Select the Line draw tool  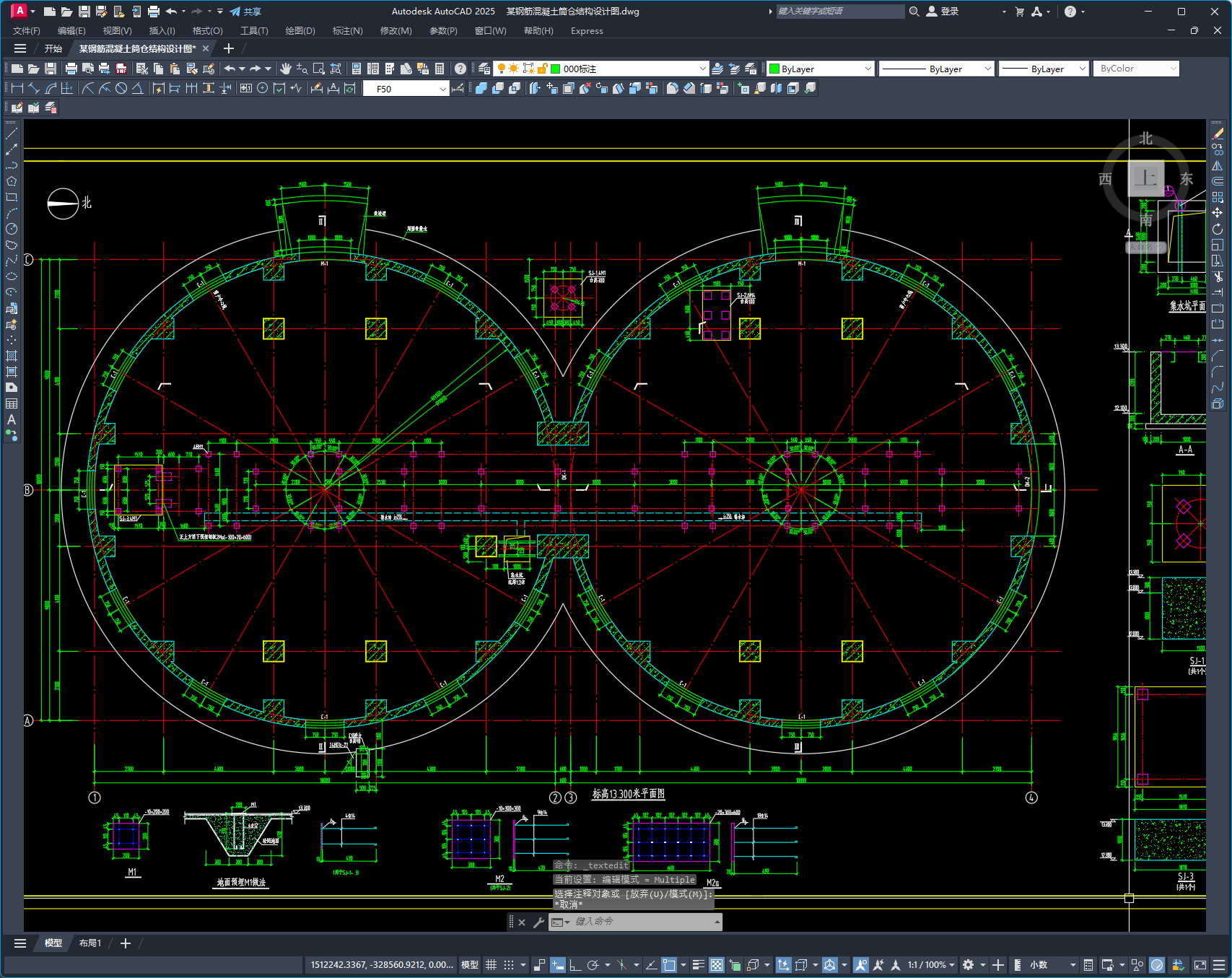tap(12, 134)
